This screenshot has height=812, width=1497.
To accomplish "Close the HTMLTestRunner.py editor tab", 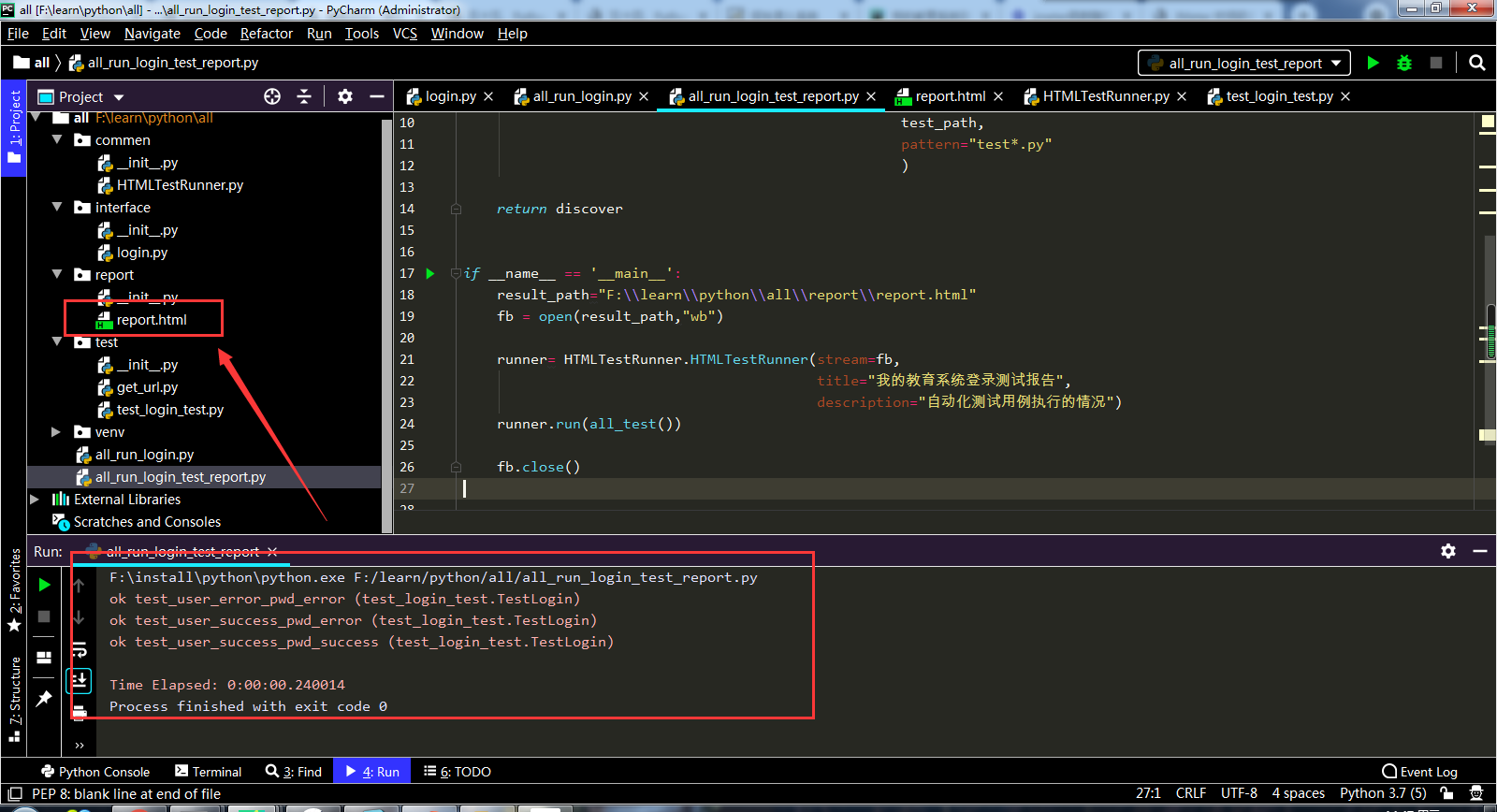I will coord(1182,96).
